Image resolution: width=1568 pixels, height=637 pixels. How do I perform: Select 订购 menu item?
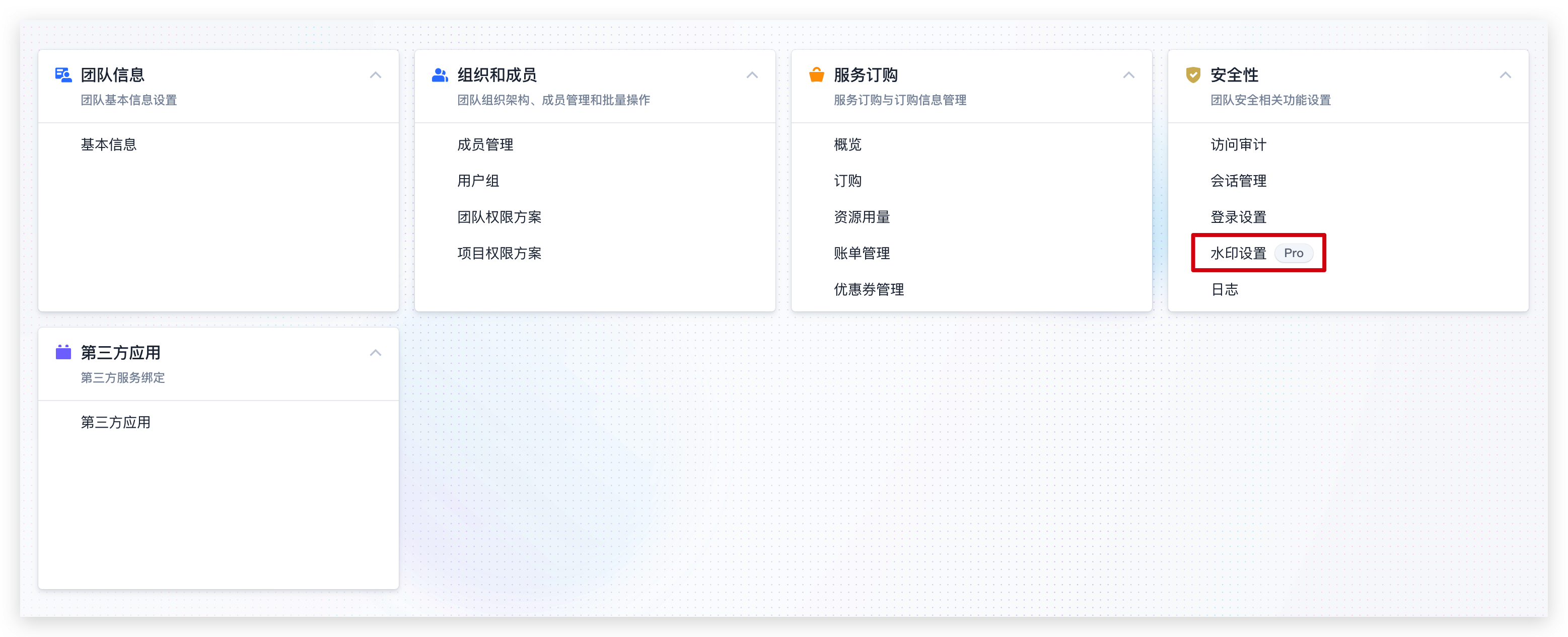848,181
